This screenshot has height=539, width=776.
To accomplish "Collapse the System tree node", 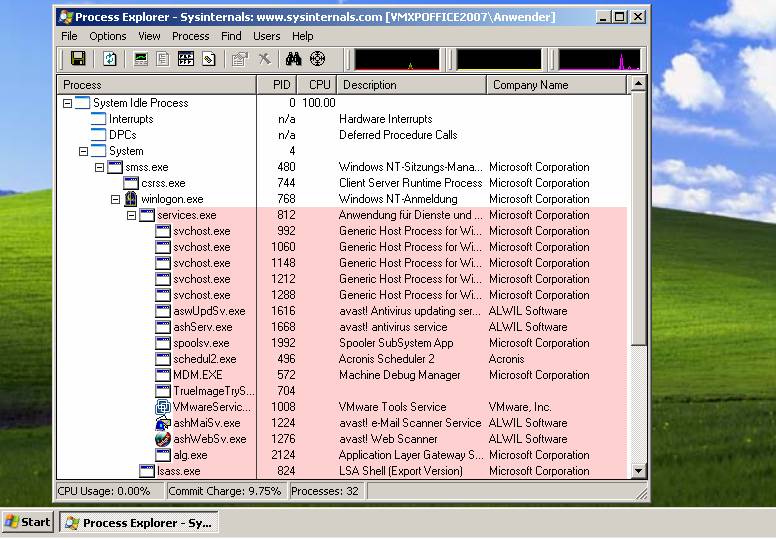I will [x=84, y=151].
